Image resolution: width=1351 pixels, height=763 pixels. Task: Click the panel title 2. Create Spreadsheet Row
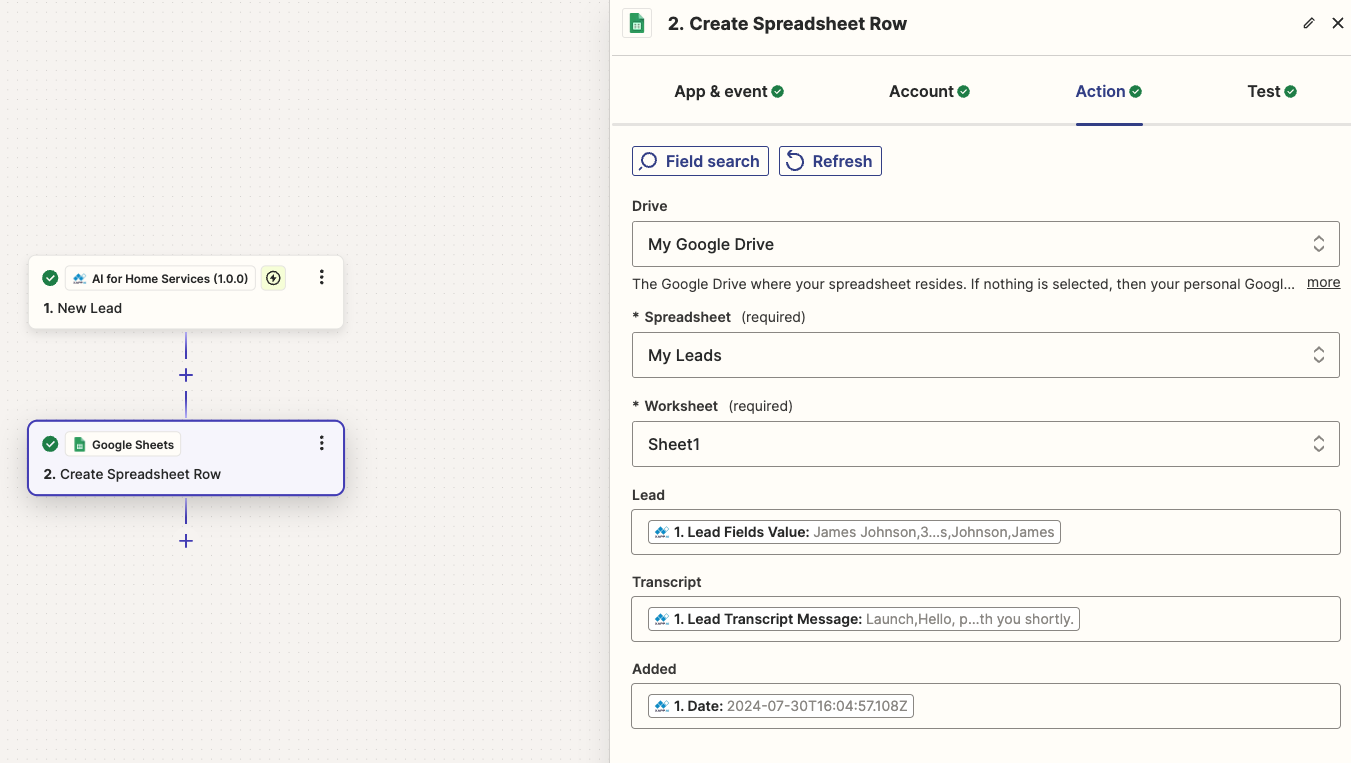[x=787, y=24]
